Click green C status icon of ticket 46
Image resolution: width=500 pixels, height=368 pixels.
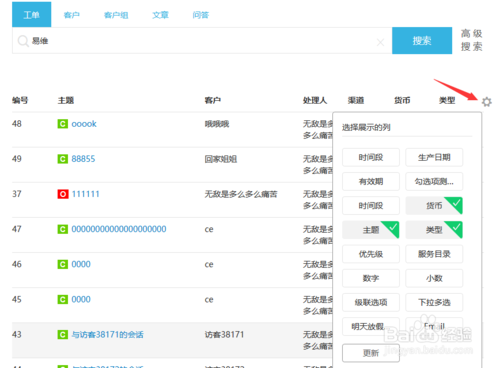pyautogui.click(x=63, y=264)
